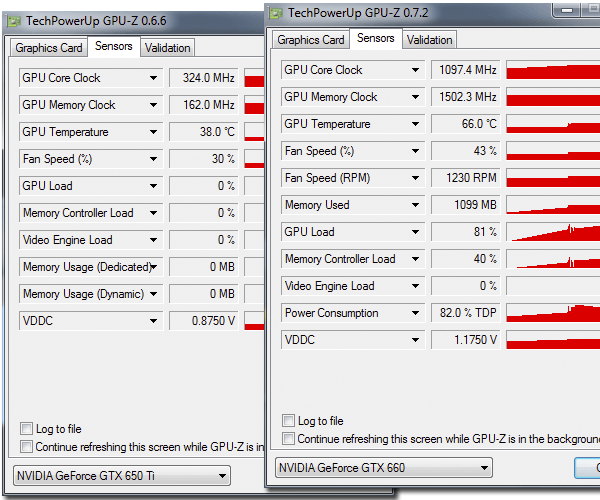
Task: Select Sensors tab in GPU-Z 0.7.2 window
Action: [375, 38]
